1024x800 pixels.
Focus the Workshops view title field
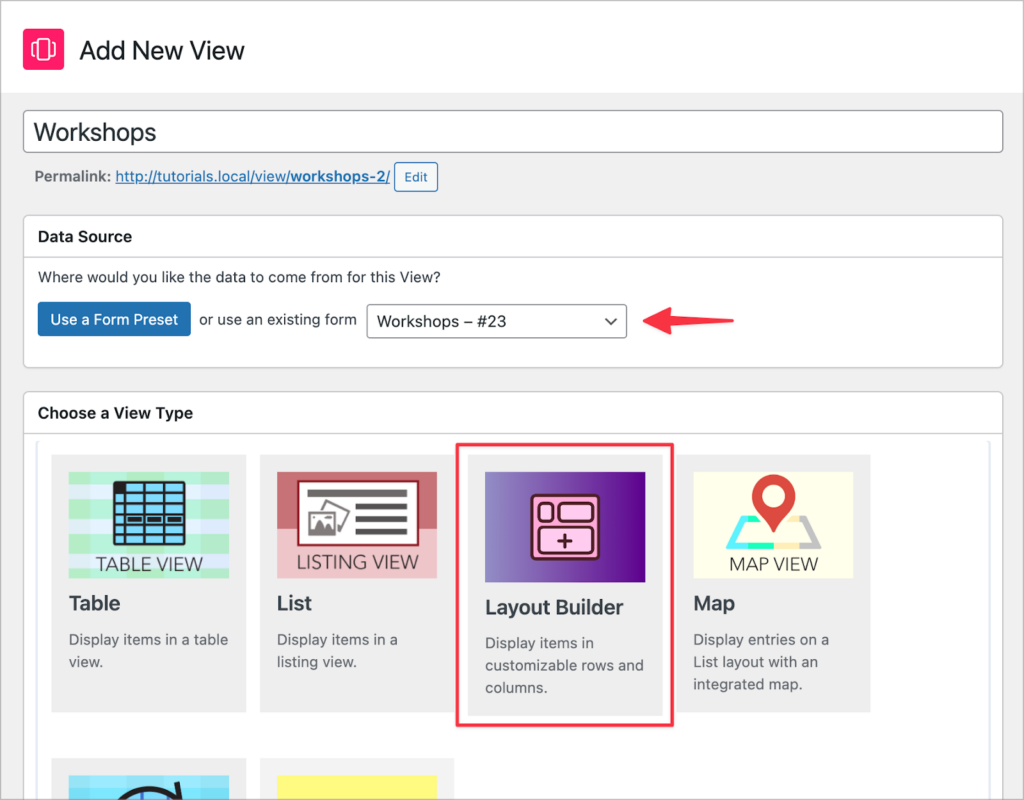[x=512, y=132]
